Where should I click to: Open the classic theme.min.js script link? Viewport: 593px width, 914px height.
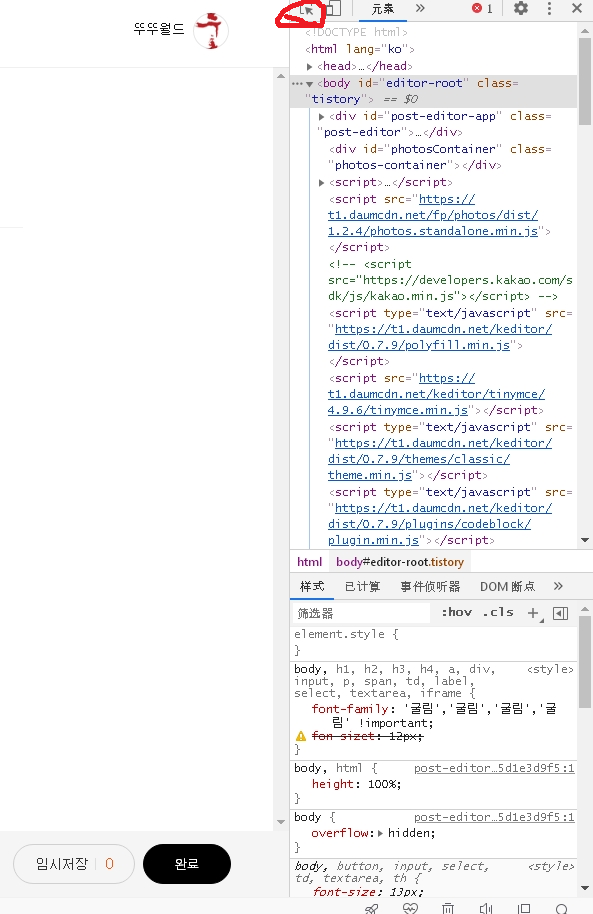coord(440,459)
